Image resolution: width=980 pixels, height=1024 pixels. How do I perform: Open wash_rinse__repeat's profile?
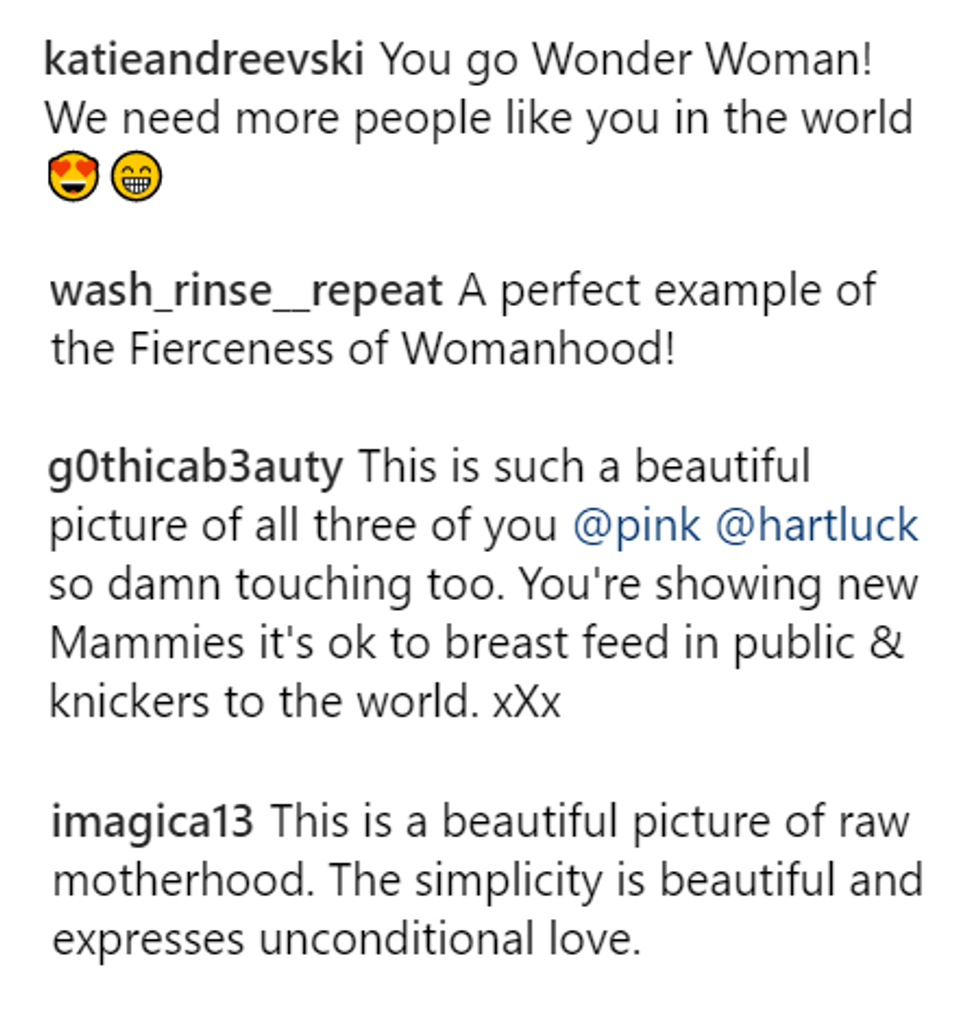coord(245,291)
